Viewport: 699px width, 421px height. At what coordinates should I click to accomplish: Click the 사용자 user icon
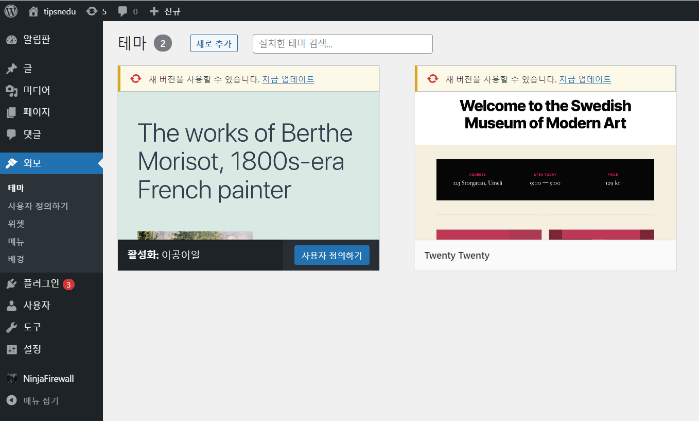pyautogui.click(x=12, y=305)
